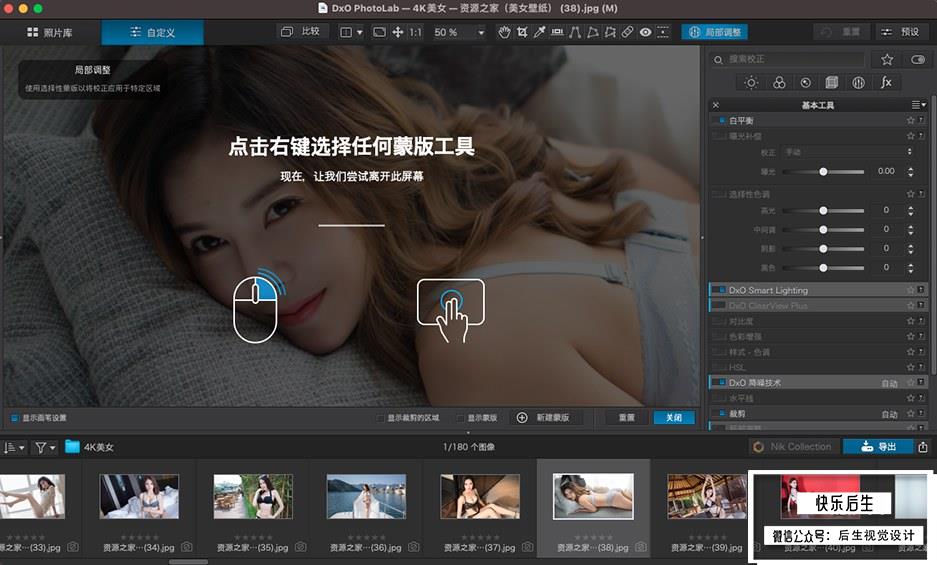Click camera icon under thumbnail (38).jpg
The image size is (937, 565).
[x=641, y=547]
